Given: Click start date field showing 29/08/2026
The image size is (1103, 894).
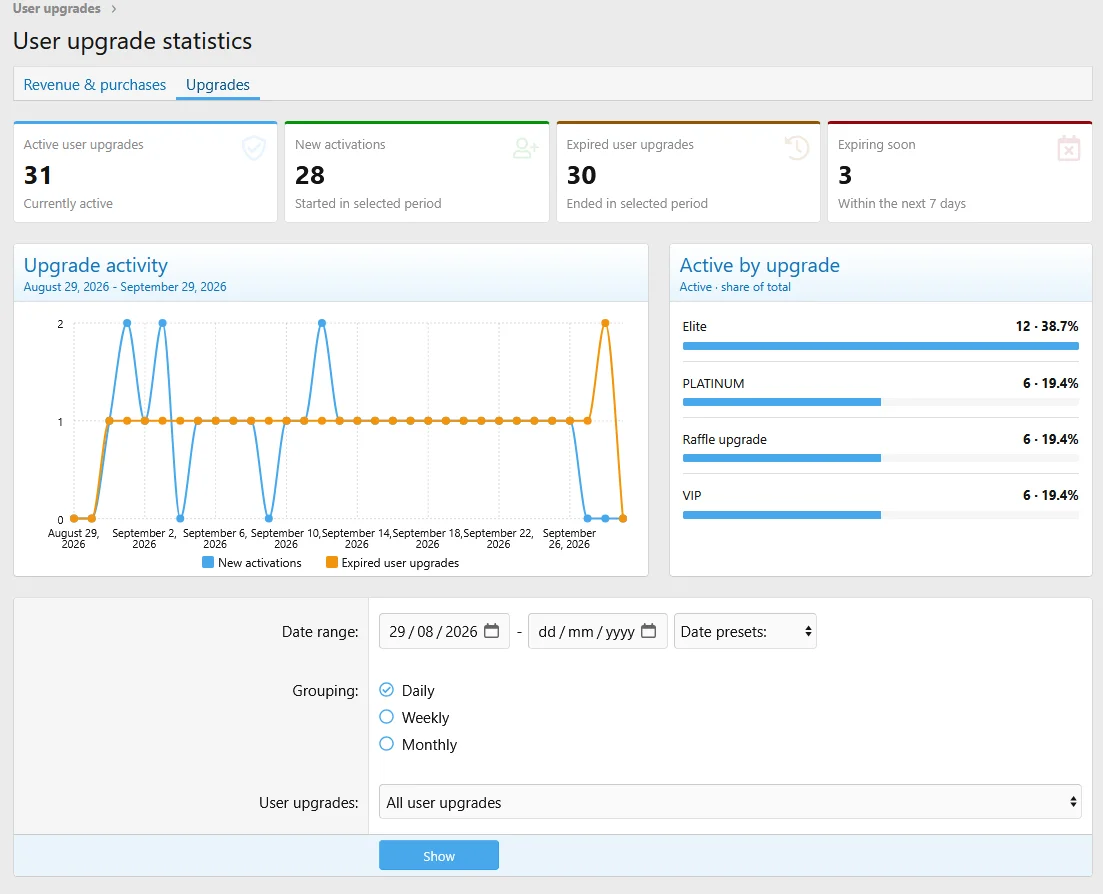Looking at the screenshot, I should point(444,631).
